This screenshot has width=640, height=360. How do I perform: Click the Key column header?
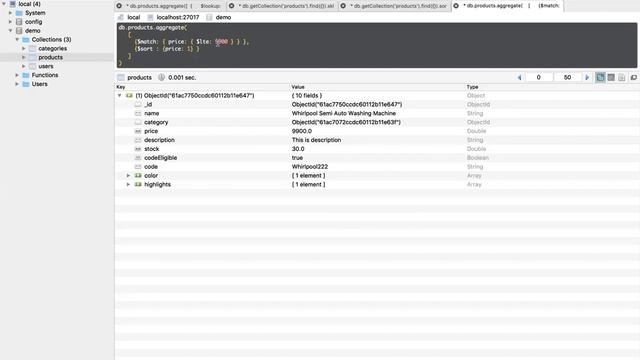point(121,87)
